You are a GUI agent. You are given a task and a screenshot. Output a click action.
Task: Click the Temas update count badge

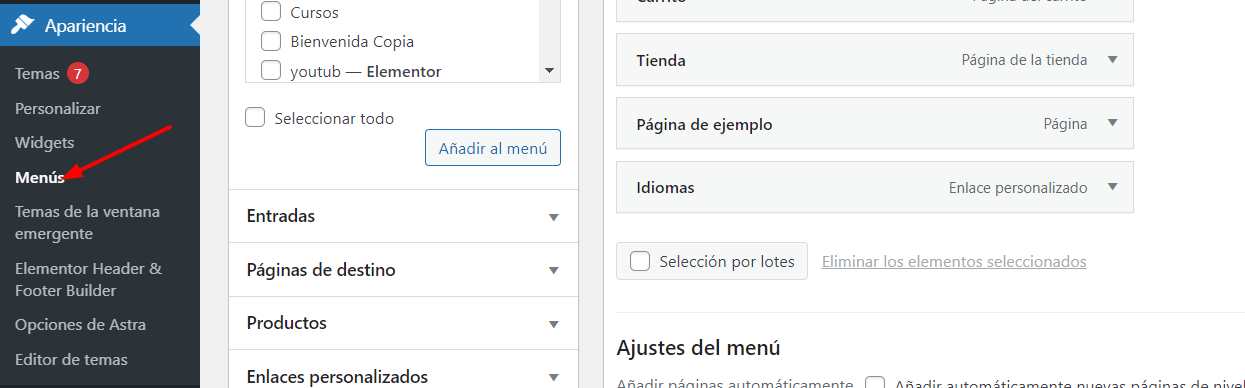click(78, 74)
